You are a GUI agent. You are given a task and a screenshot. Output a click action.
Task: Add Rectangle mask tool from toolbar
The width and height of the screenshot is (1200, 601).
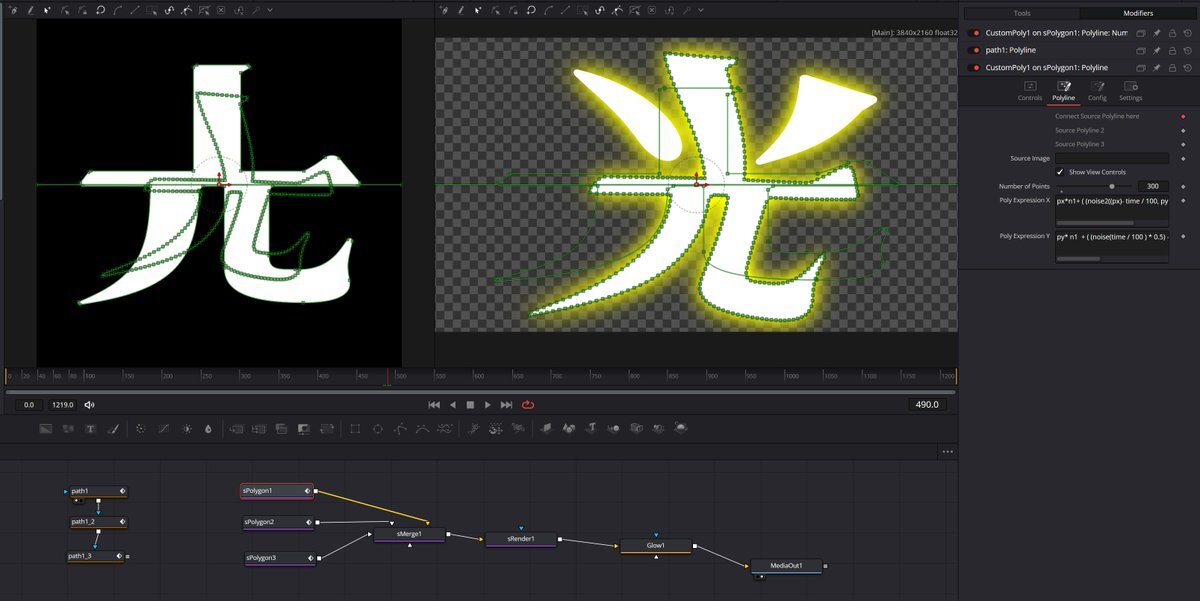click(x=354, y=429)
